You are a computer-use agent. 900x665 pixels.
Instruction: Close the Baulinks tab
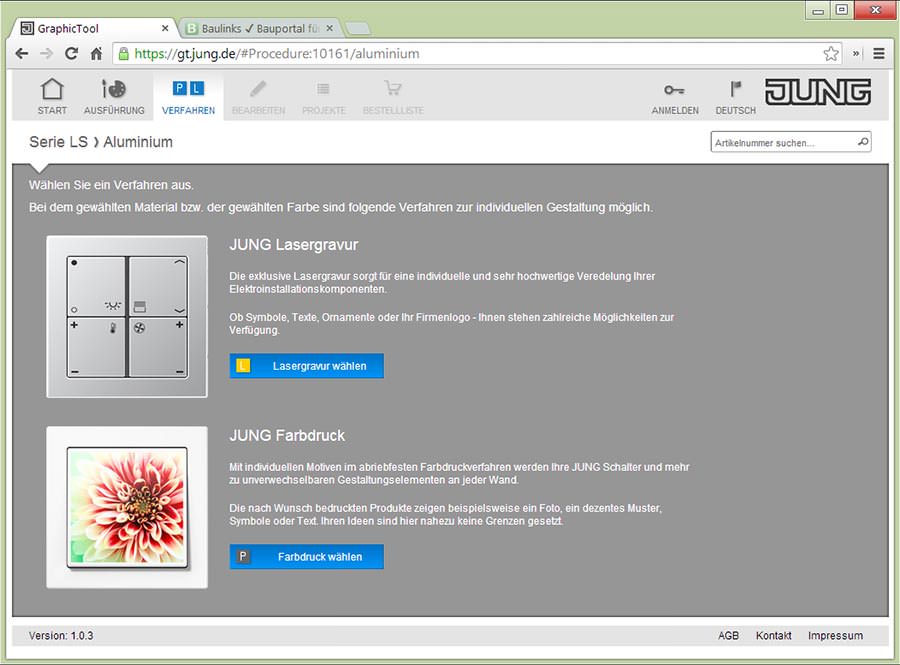(x=329, y=28)
